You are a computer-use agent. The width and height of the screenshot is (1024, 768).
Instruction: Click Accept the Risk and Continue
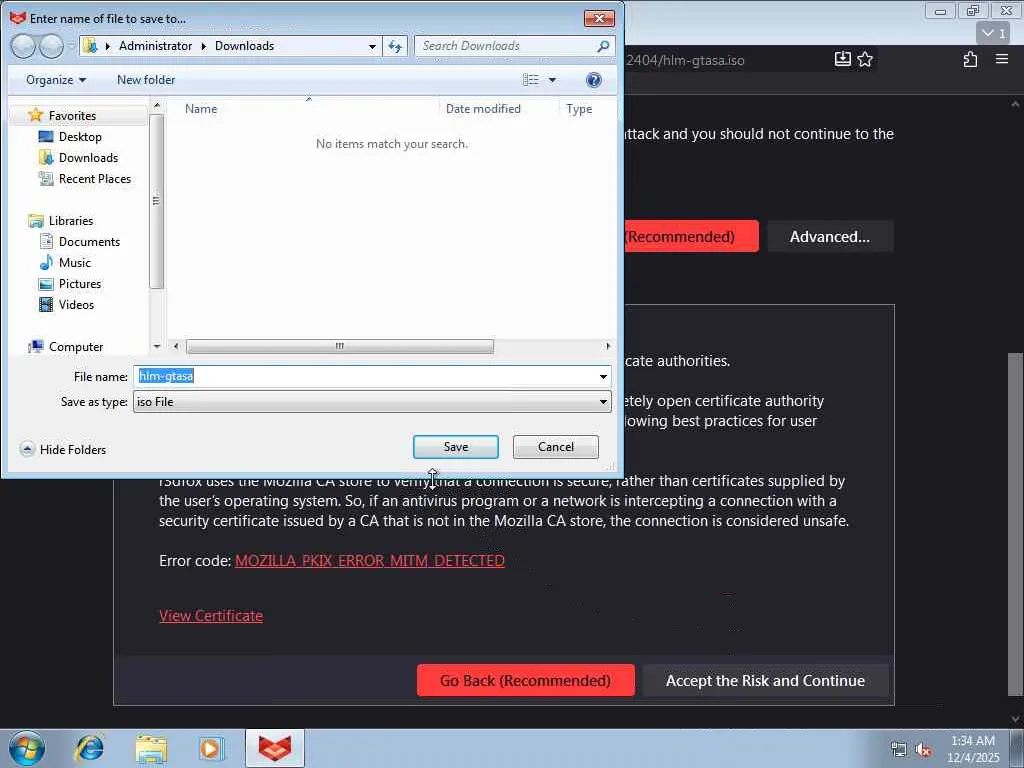pyautogui.click(x=765, y=680)
